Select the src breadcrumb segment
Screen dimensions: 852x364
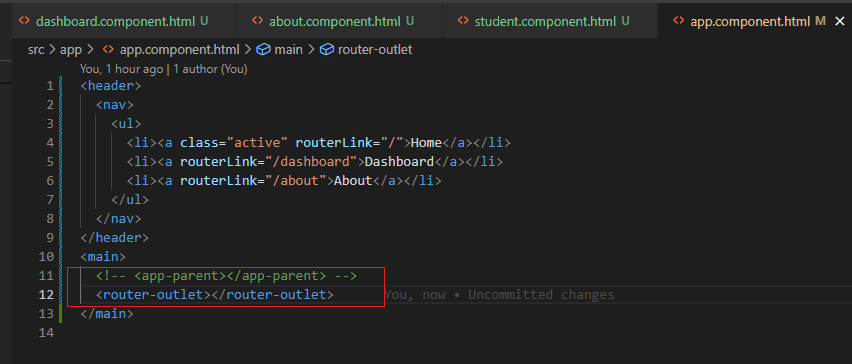click(x=36, y=50)
